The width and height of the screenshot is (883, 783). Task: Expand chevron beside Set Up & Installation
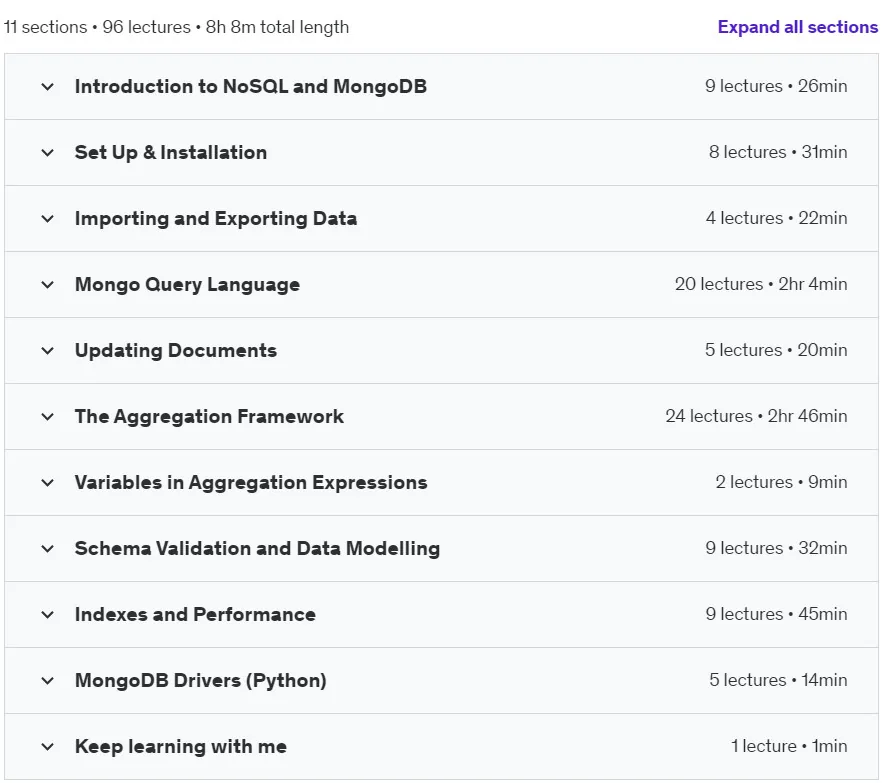pyautogui.click(x=48, y=153)
